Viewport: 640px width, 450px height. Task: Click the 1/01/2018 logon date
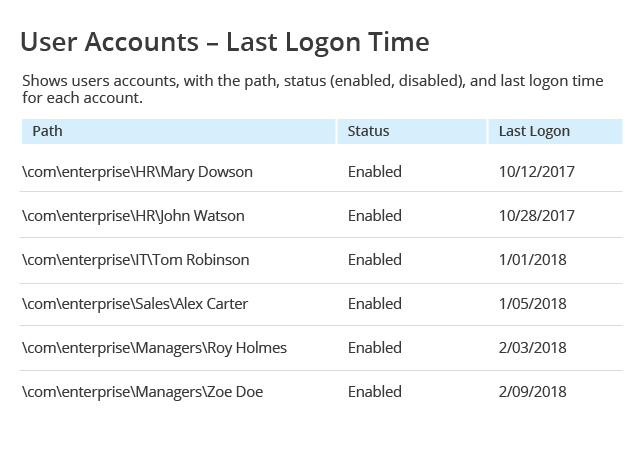(x=533, y=260)
